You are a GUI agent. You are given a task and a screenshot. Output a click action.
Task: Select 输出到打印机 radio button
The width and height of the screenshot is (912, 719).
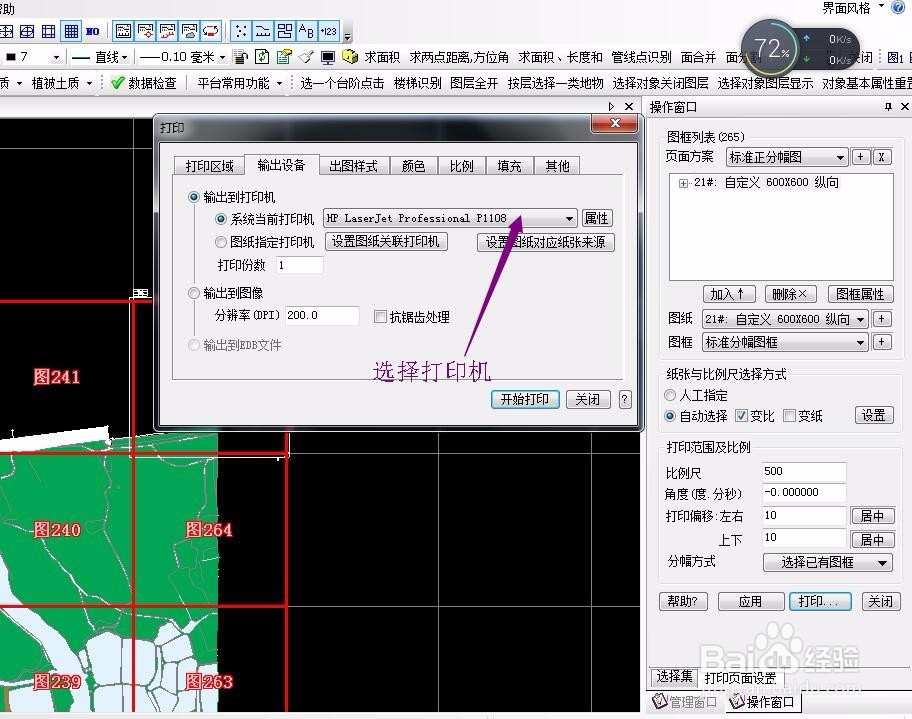coord(194,197)
